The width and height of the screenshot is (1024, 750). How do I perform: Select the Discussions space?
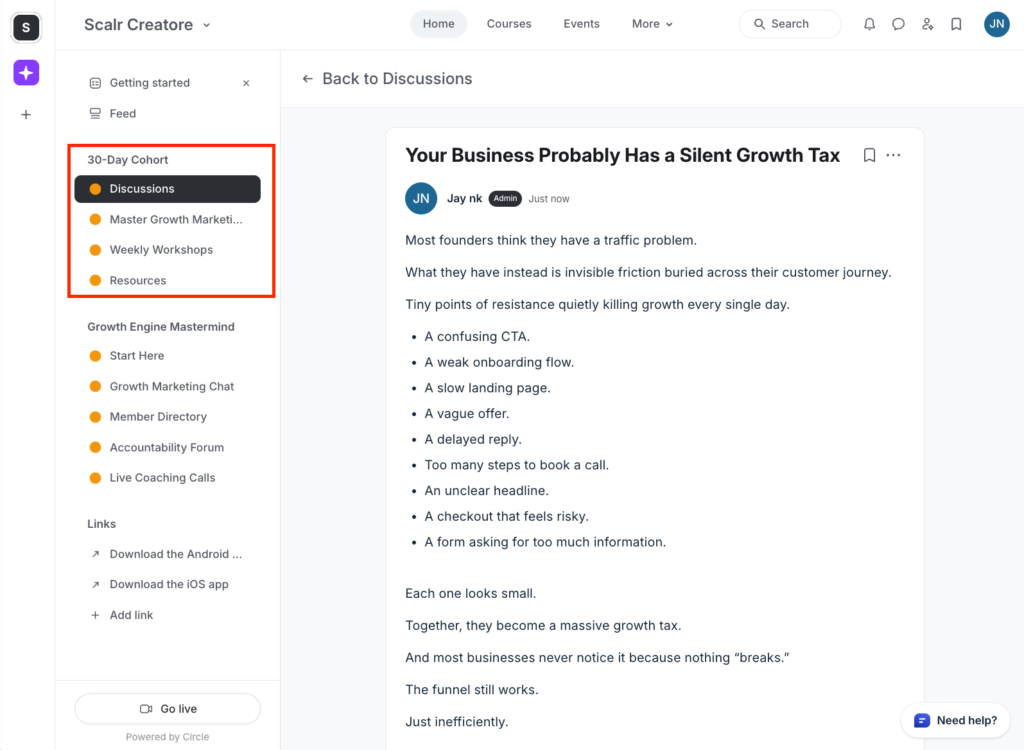pos(167,189)
